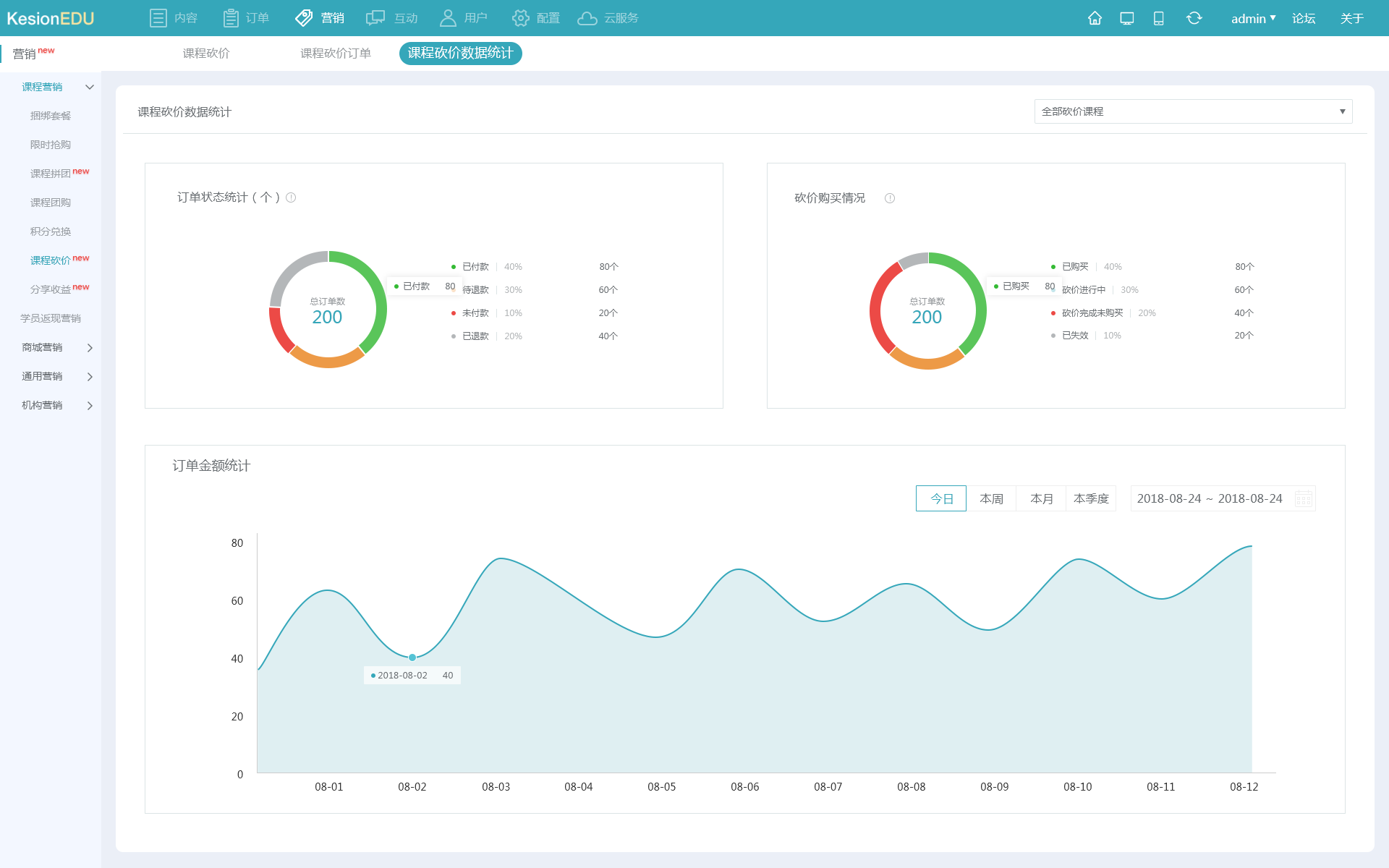Viewport: 1389px width, 868px height.
Task: Click the 本周 time range button
Action: tap(991, 498)
